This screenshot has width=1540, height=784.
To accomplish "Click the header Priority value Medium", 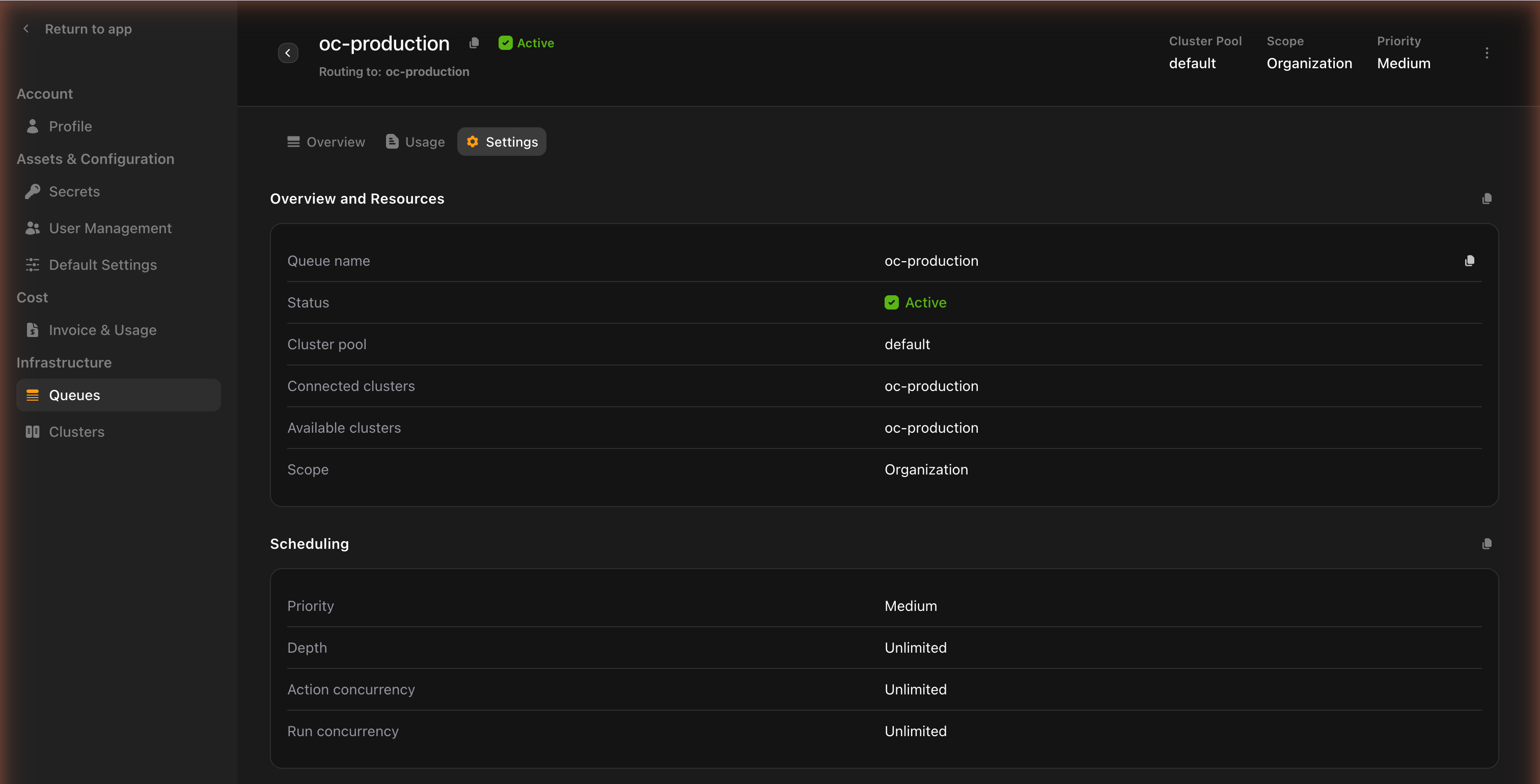I will (x=1404, y=63).
